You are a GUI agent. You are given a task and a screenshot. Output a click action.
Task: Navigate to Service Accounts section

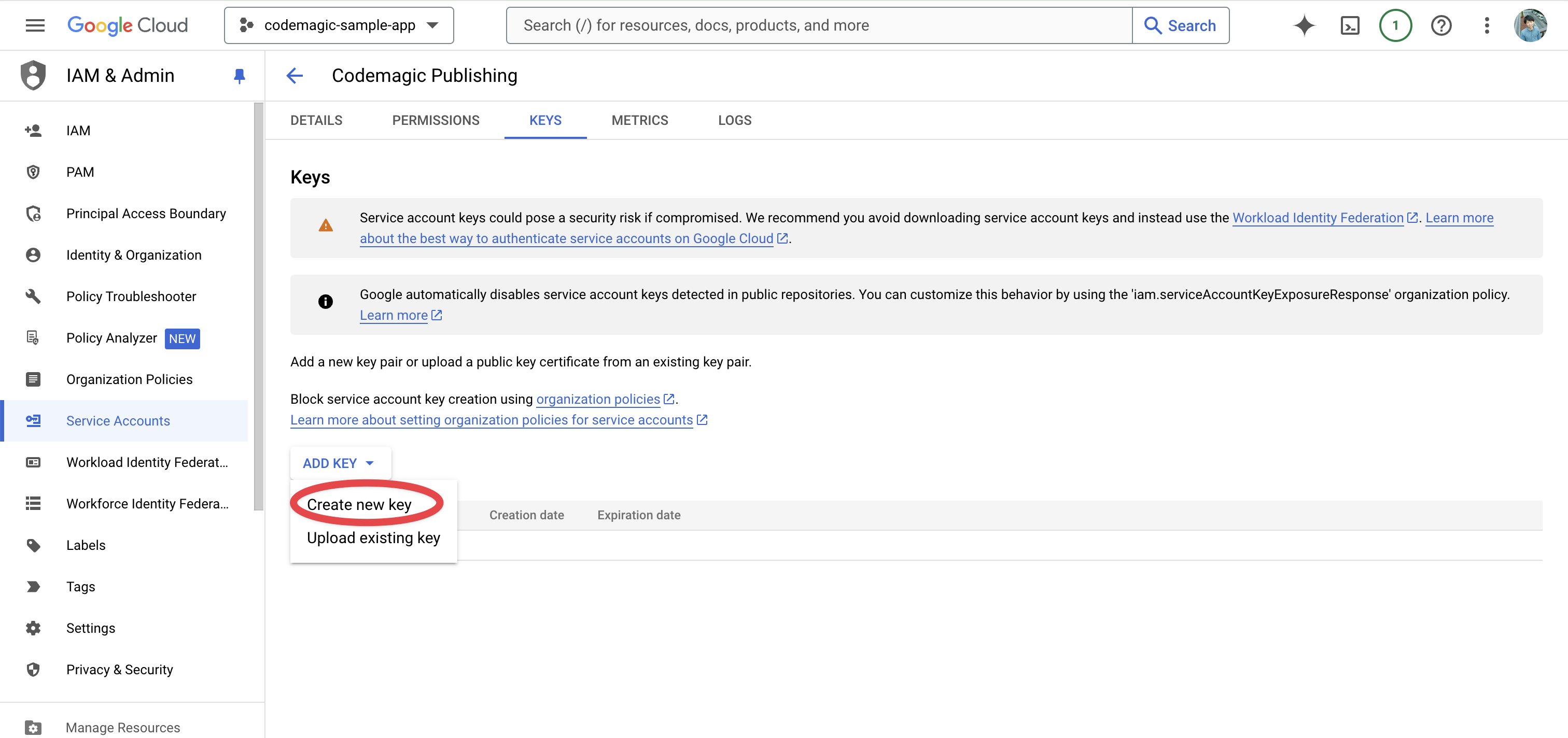[x=118, y=420]
